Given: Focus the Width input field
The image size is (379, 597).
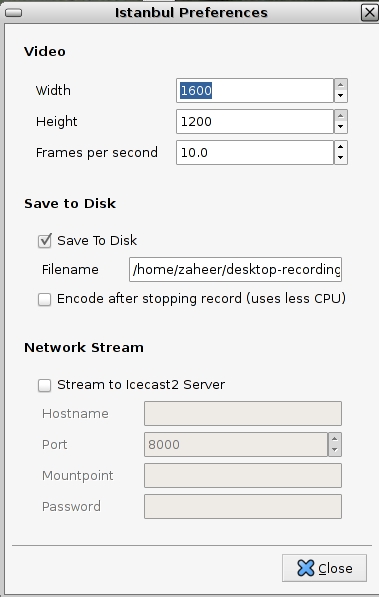Looking at the screenshot, I should click(255, 91).
